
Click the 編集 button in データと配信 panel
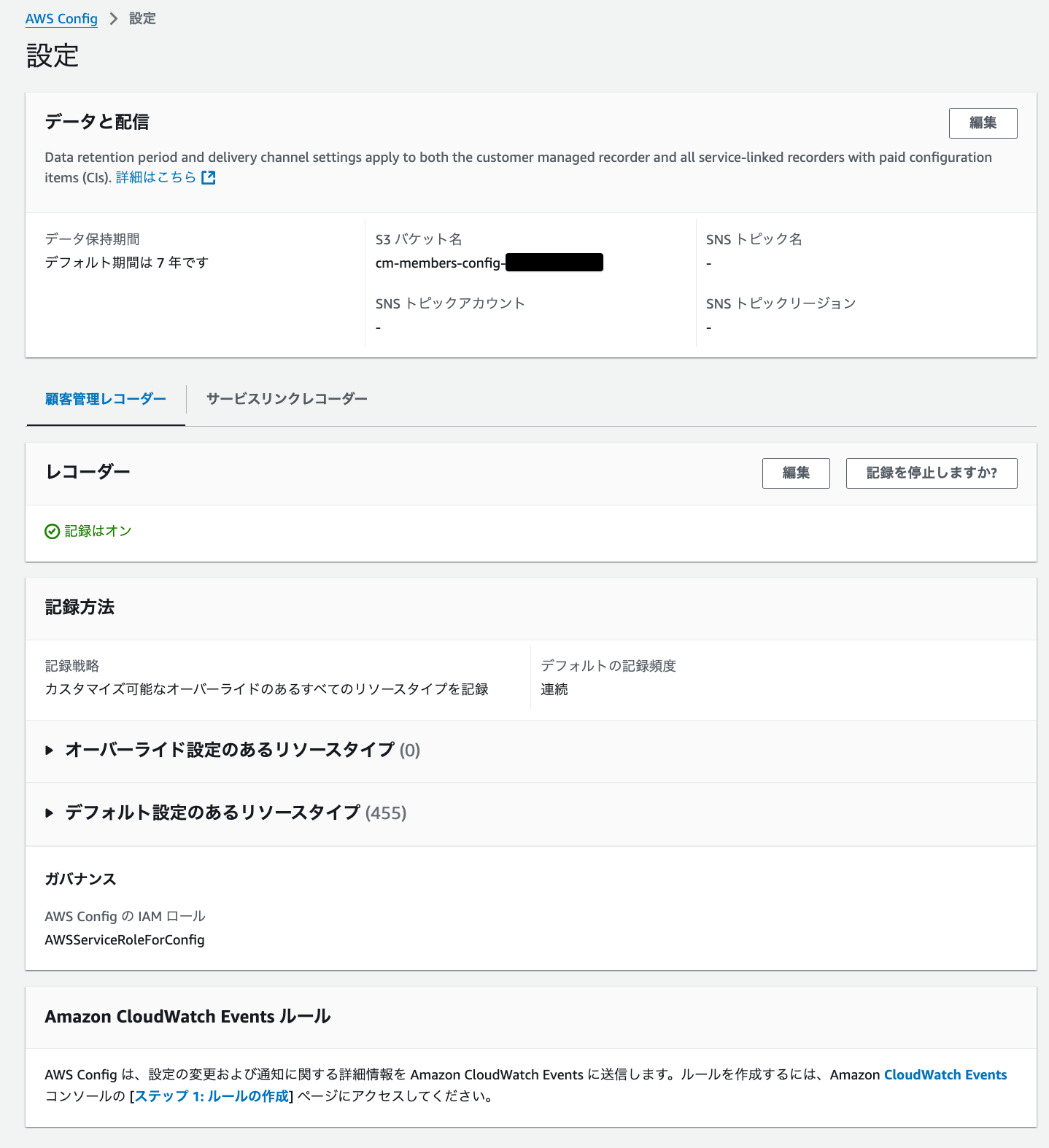click(983, 123)
